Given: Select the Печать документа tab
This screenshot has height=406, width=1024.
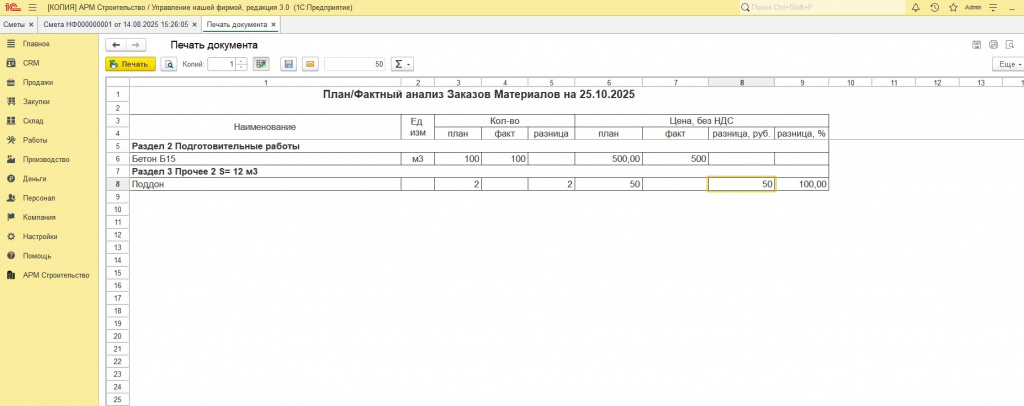Looking at the screenshot, I should (236, 24).
